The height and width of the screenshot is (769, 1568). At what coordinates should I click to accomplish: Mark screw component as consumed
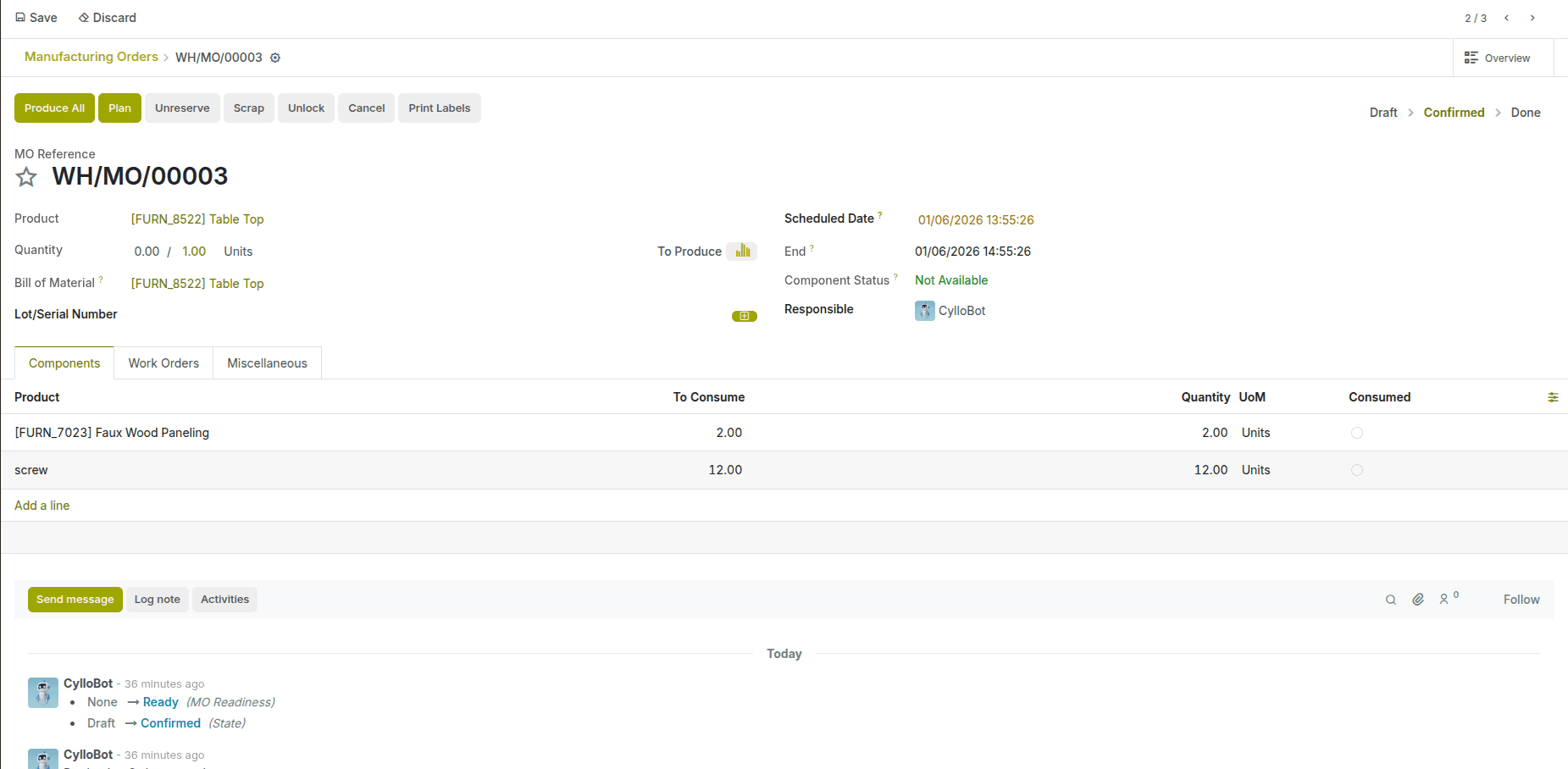[1357, 469]
